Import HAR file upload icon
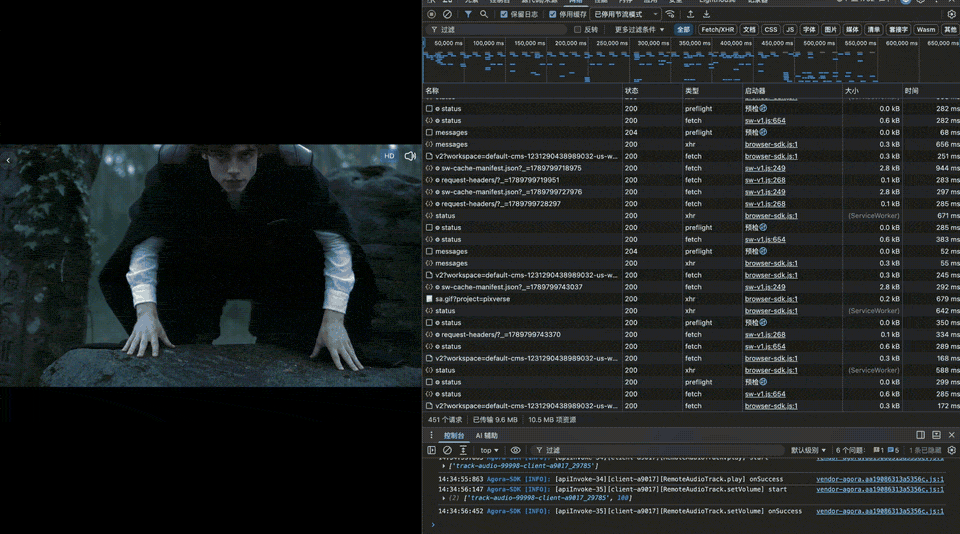The height and width of the screenshot is (534, 960). click(691, 14)
